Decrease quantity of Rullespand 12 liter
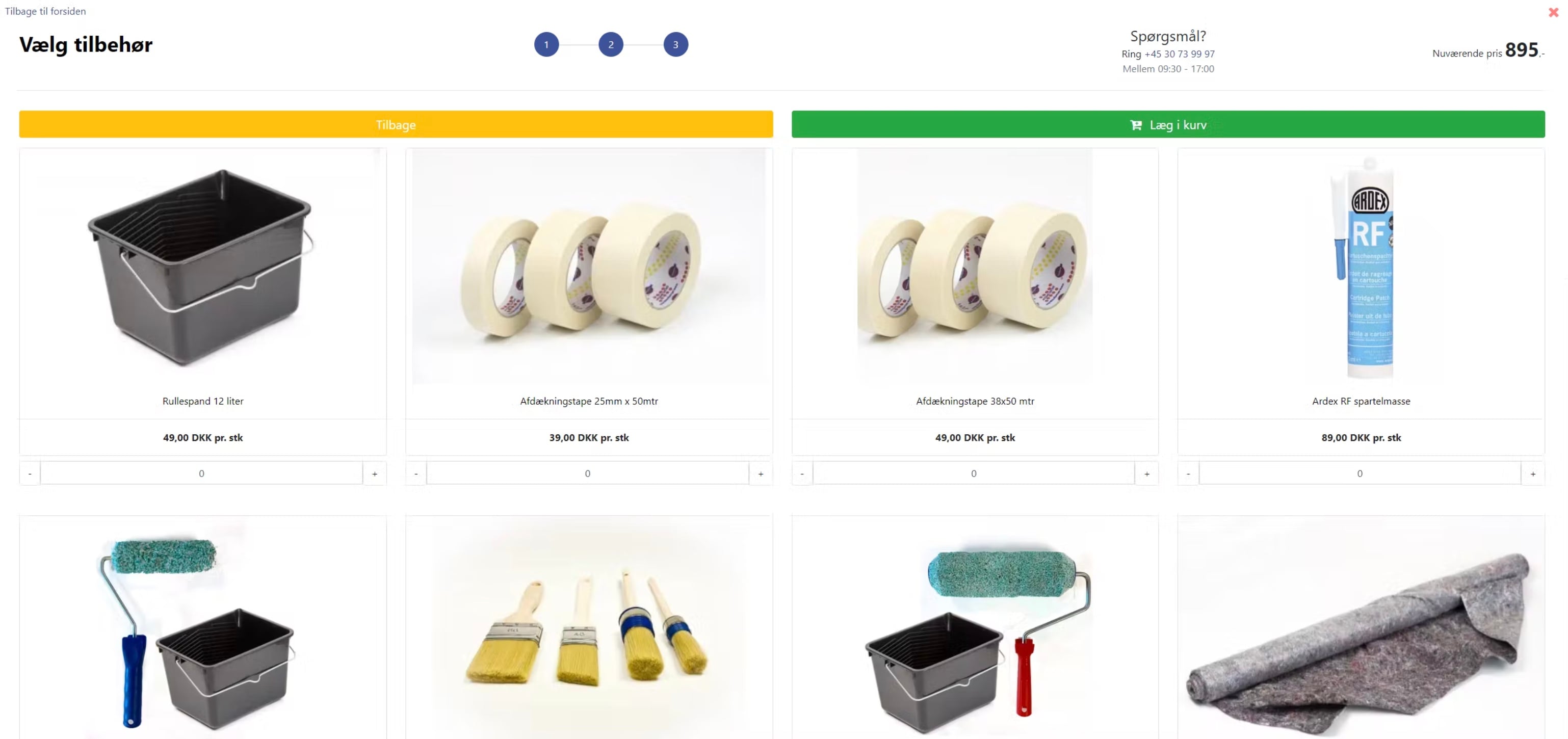 [30, 473]
